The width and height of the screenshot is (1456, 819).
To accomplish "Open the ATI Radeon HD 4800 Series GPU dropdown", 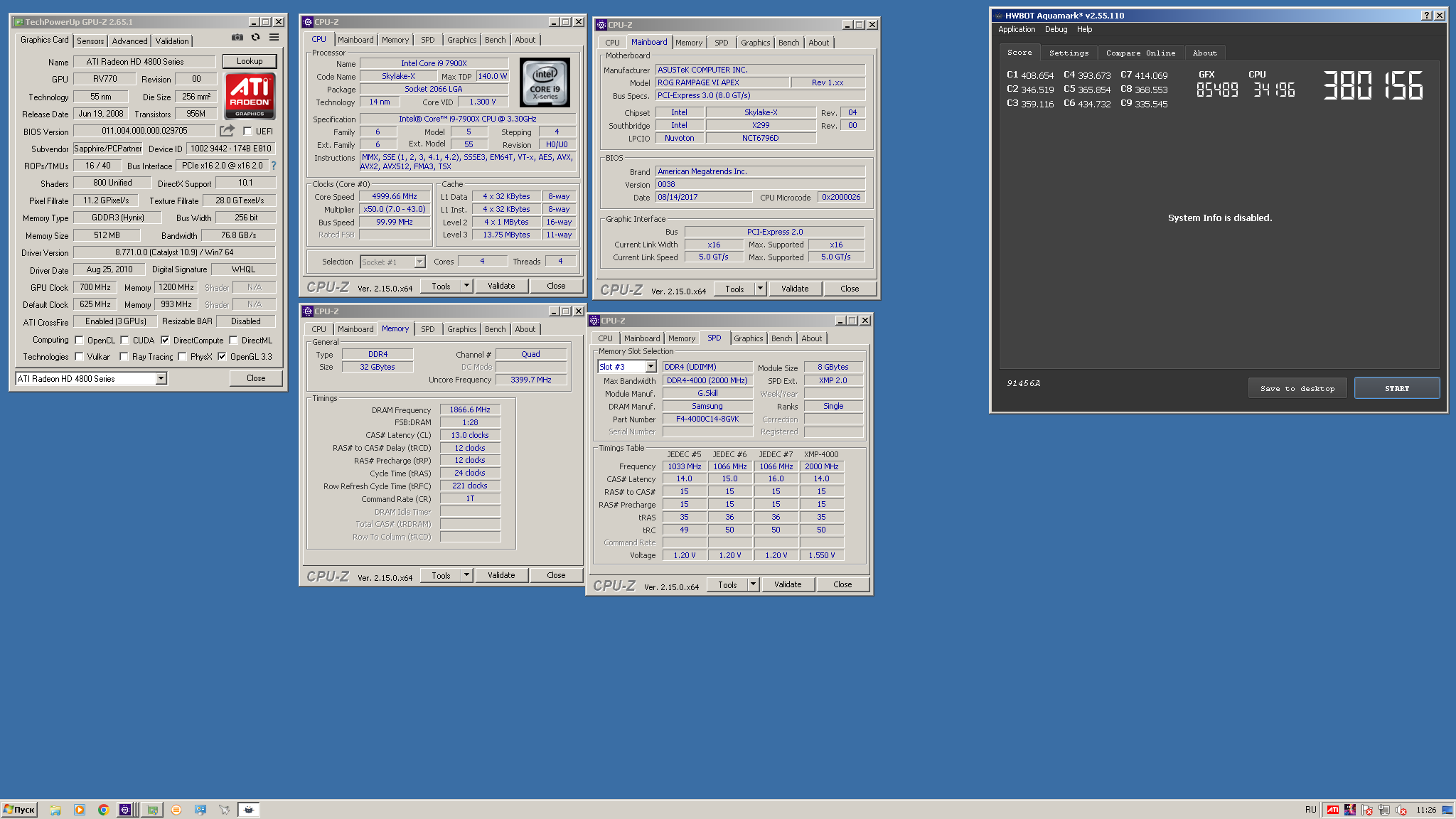I will pyautogui.click(x=91, y=379).
